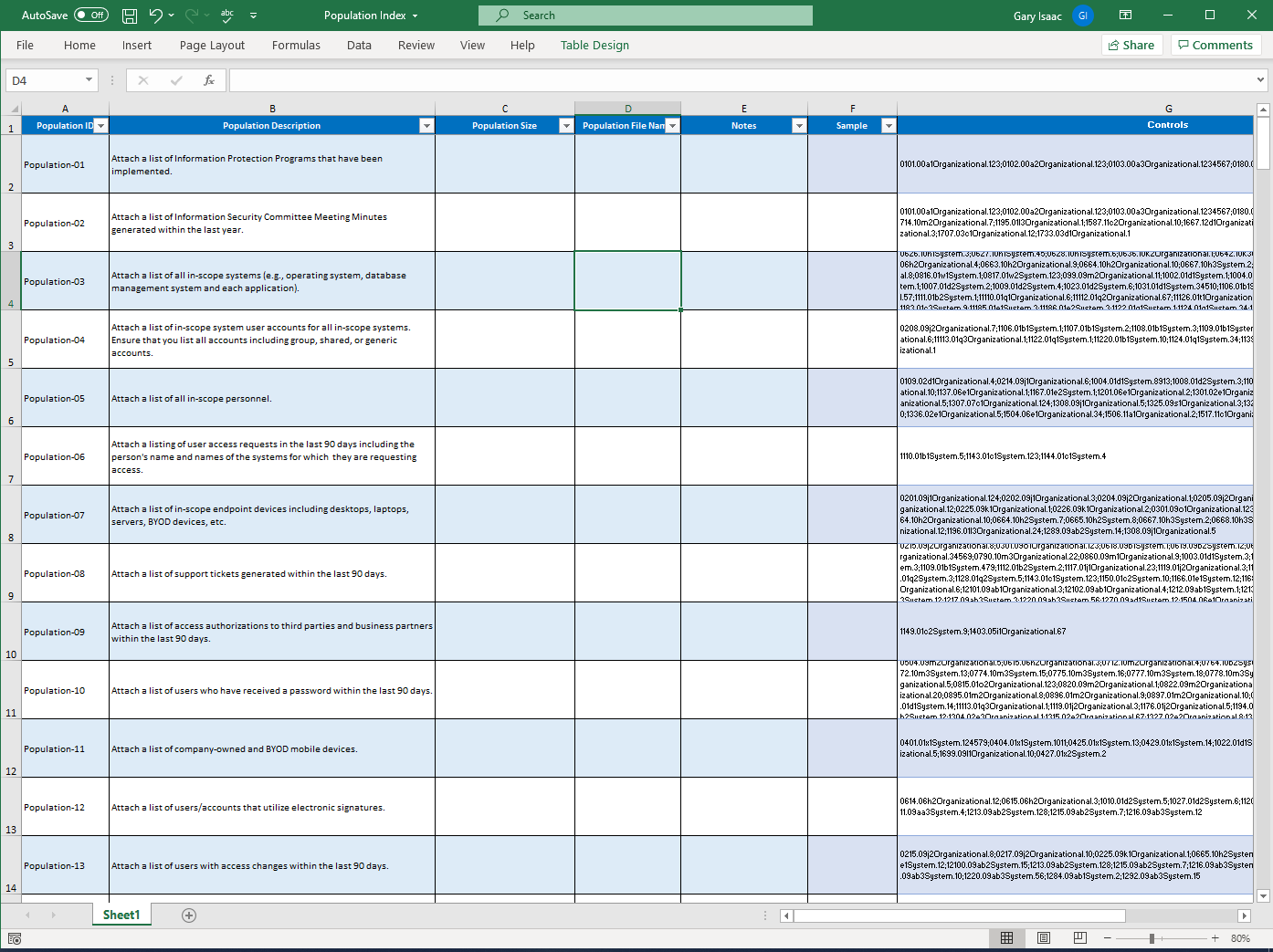Viewport: 1273px width, 952px height.
Task: Click the New Sheet plus icon
Action: pos(189,915)
